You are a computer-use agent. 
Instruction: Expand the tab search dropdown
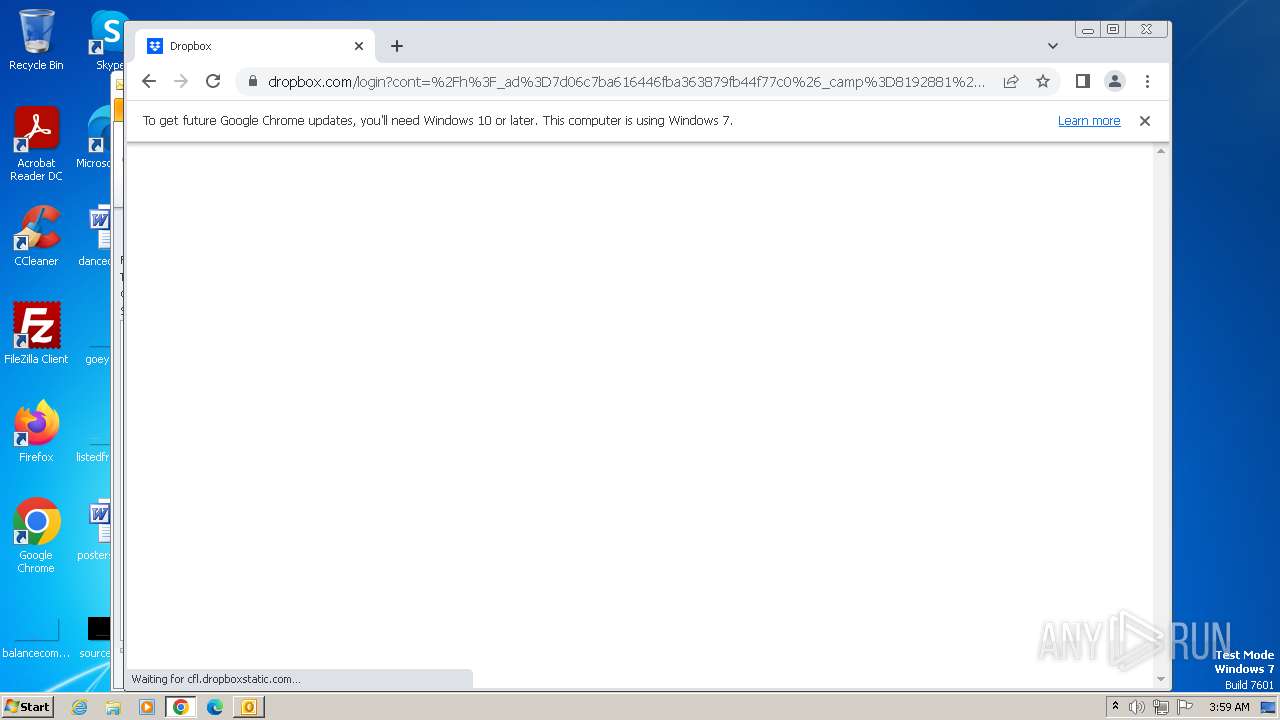click(1053, 46)
